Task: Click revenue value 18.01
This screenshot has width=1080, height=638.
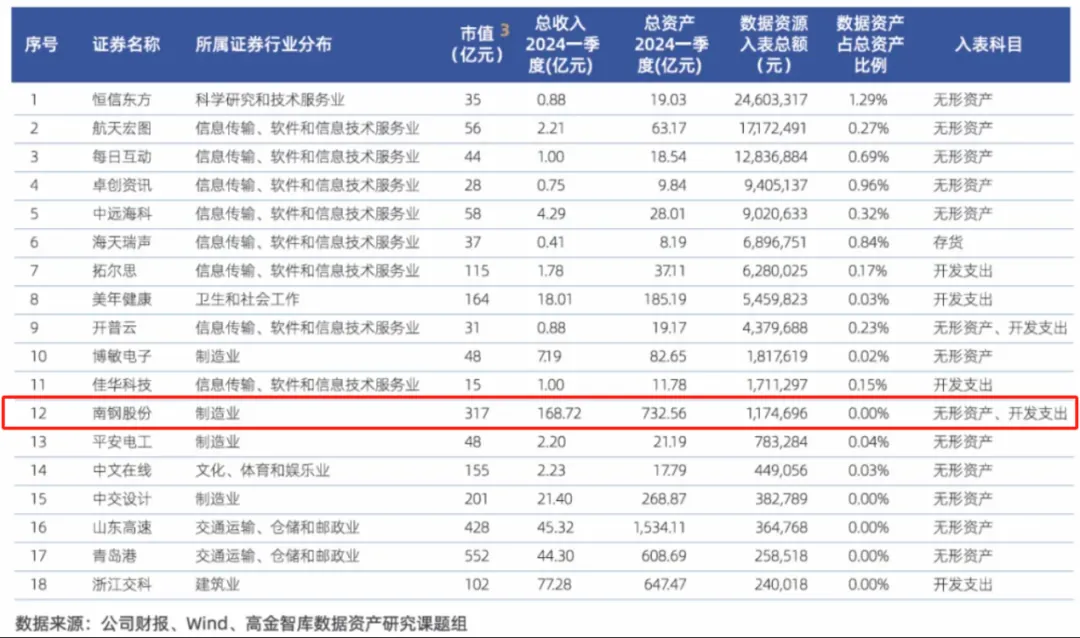Action: coord(554,300)
